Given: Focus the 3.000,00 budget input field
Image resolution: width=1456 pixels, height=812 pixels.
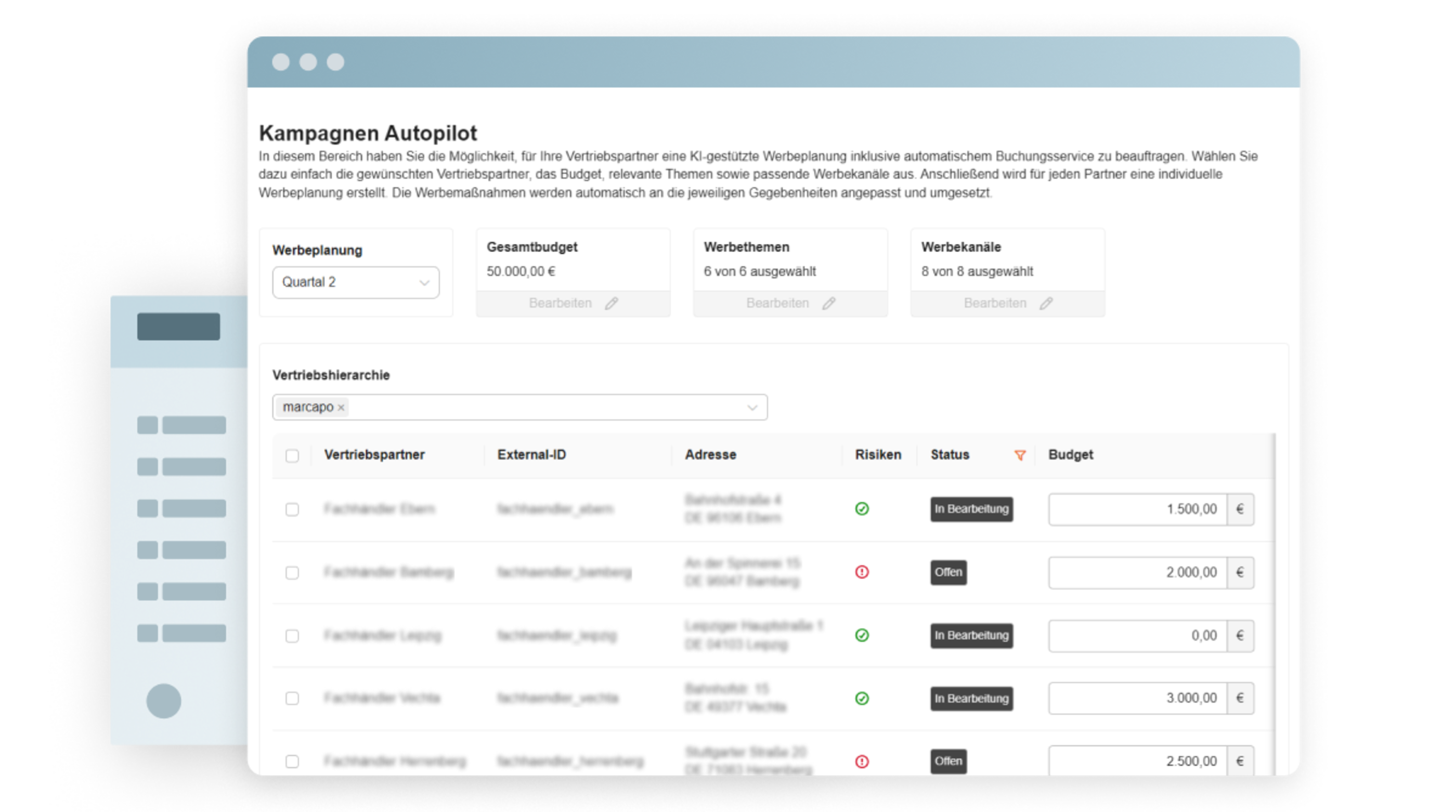Looking at the screenshot, I should 1137,699.
